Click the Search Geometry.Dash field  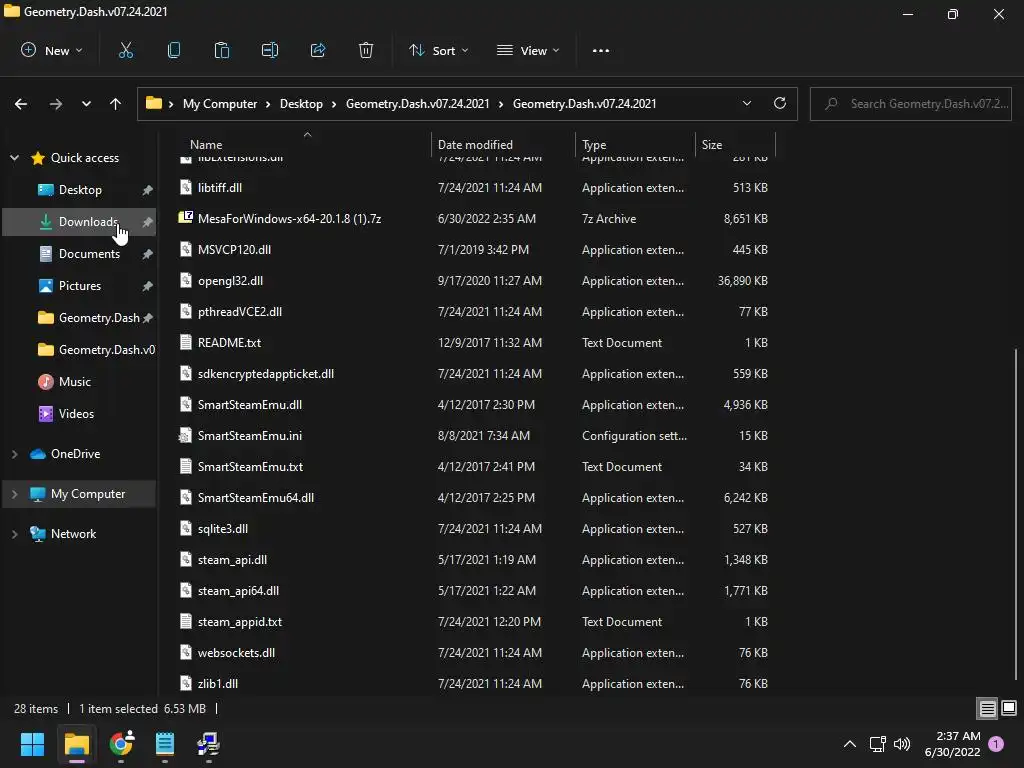[x=910, y=104]
